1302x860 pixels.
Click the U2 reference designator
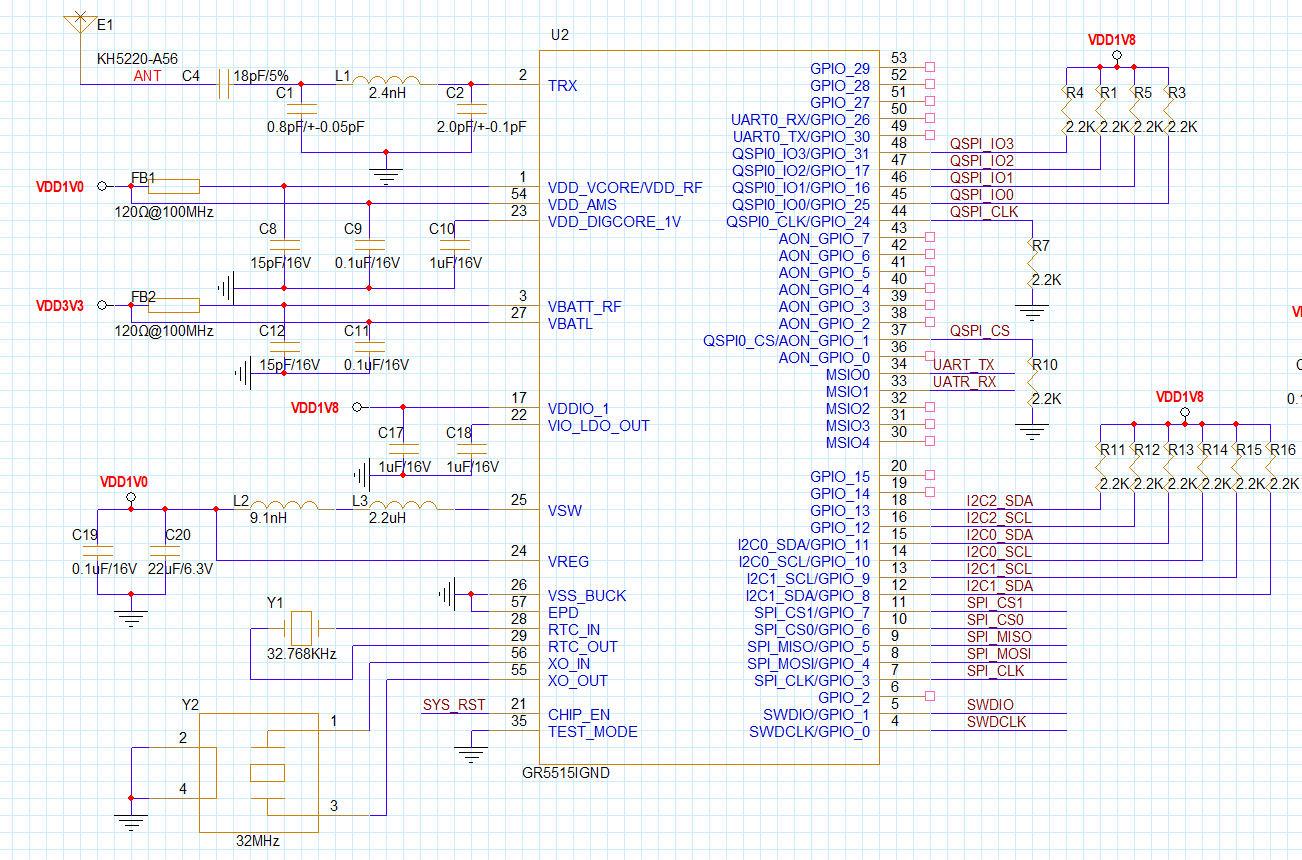(x=559, y=35)
